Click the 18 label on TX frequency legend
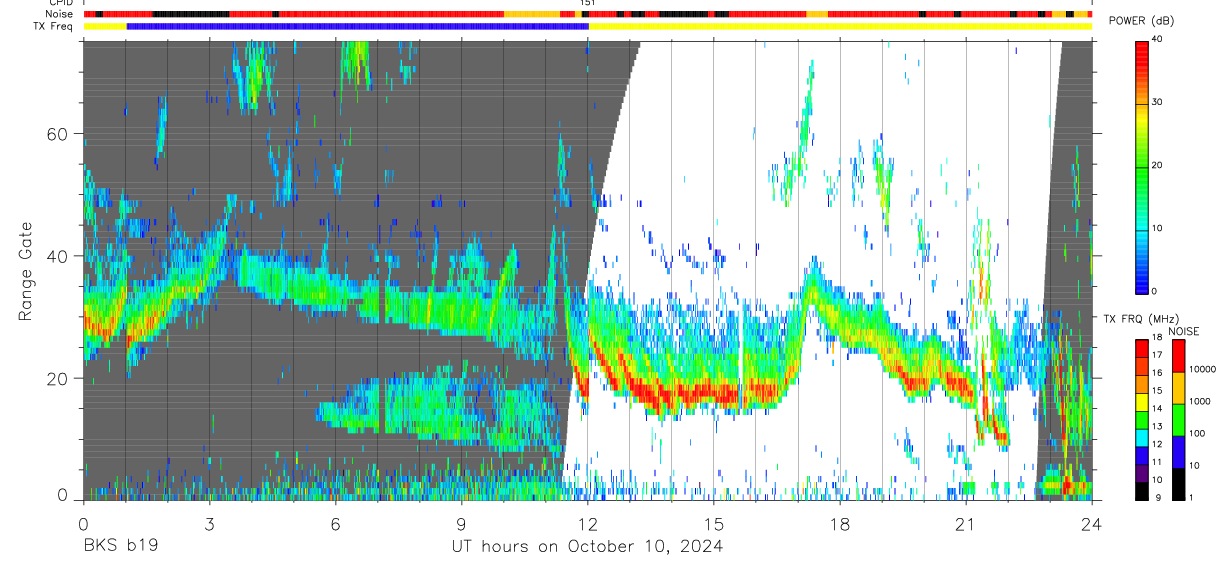Image resolution: width=1228 pixels, height=567 pixels. (x=1158, y=338)
